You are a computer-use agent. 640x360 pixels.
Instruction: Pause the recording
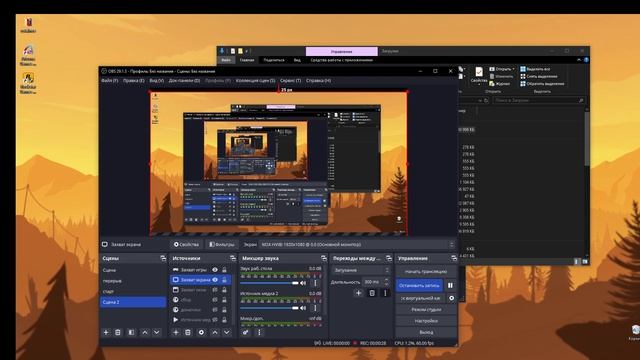pyautogui.click(x=450, y=285)
